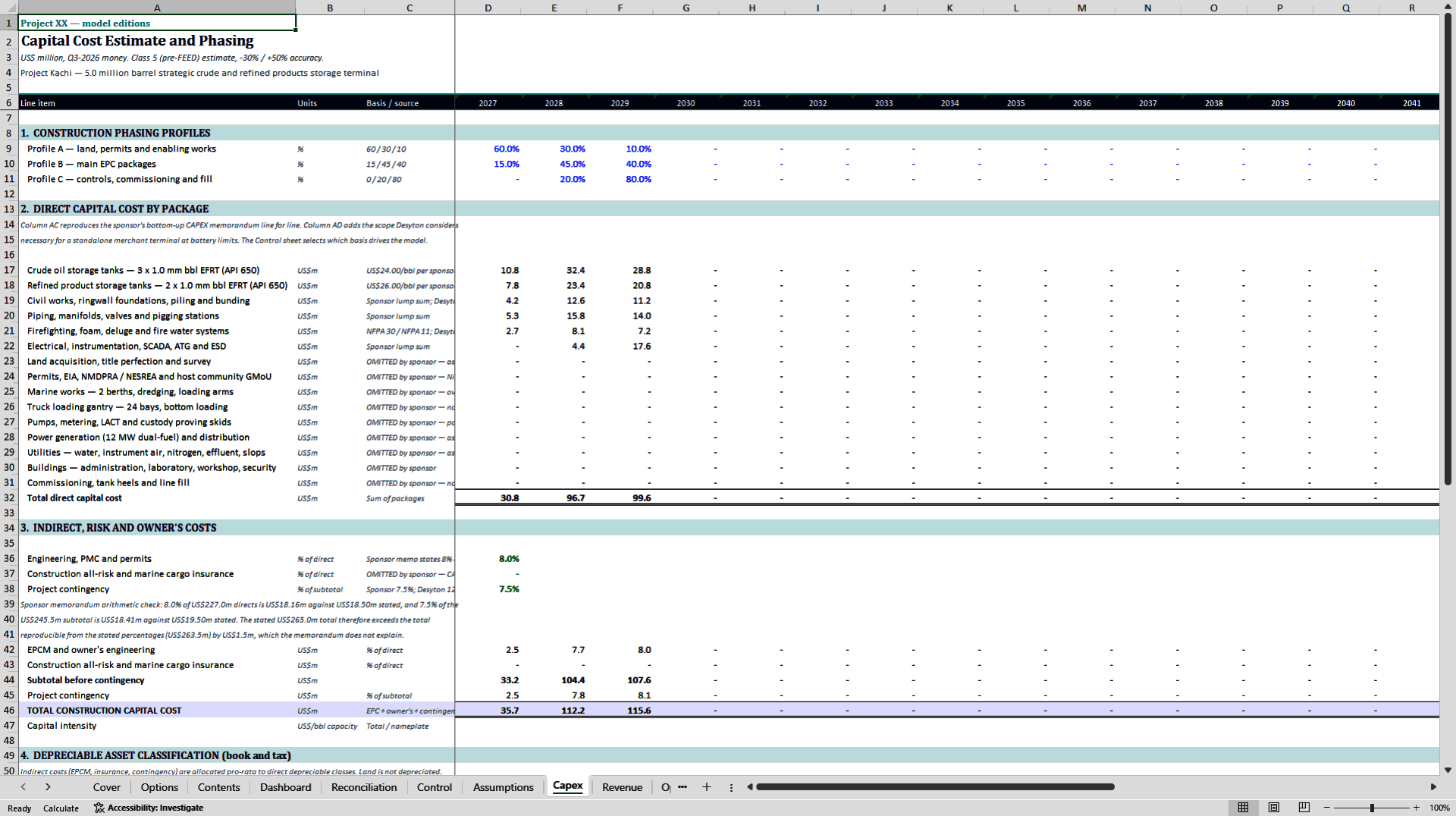Image resolution: width=1456 pixels, height=816 pixels.
Task: Select Subtotal before contingency 2028 value 104.4
Action: pos(554,680)
